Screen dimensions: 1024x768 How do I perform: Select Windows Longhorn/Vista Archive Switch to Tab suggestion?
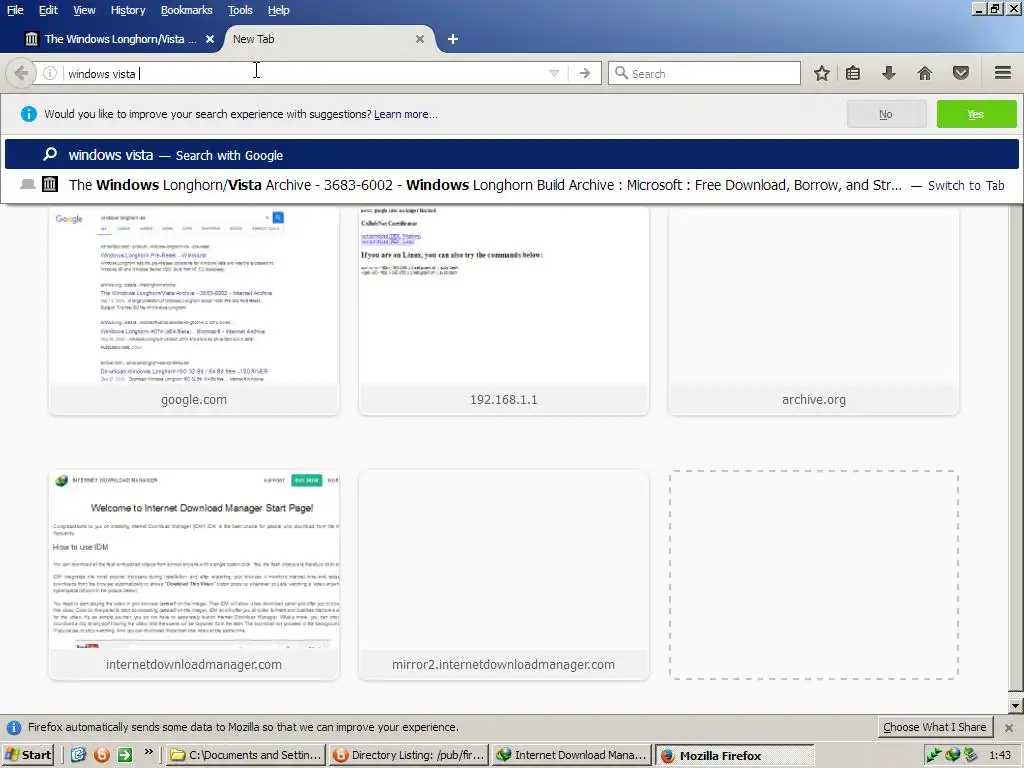pyautogui.click(x=512, y=185)
